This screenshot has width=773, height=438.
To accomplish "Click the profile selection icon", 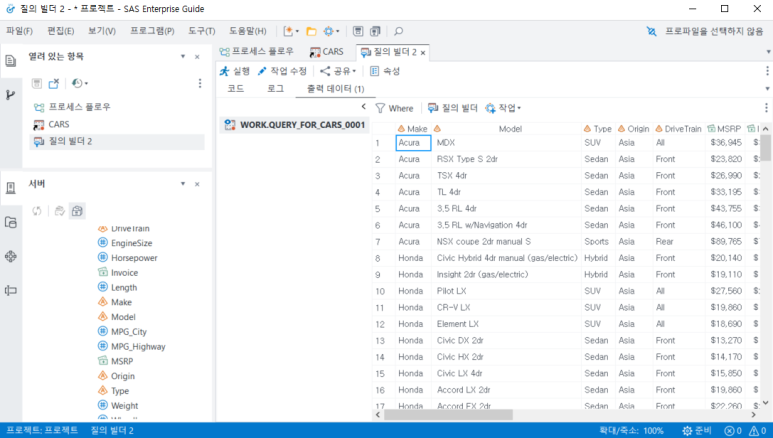I will coord(651,31).
